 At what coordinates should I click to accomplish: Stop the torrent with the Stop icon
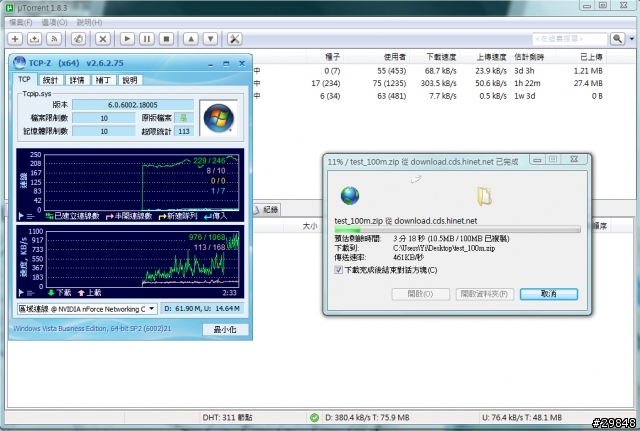166,39
